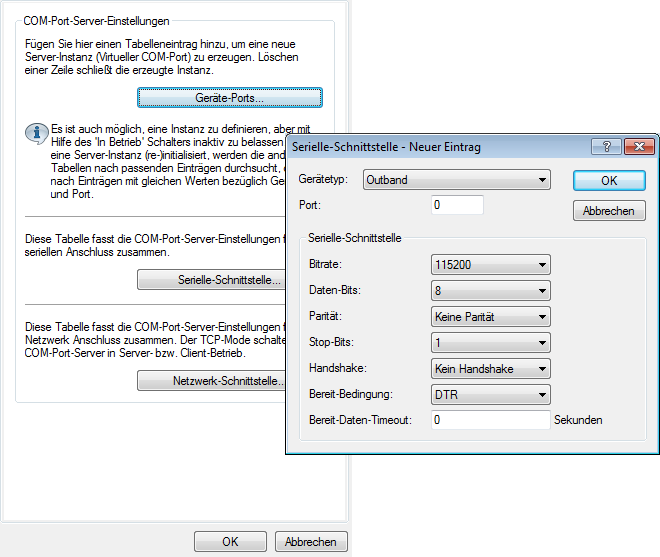The height and width of the screenshot is (557, 660).
Task: Confirm the new entry with dialog OK button
Action: (609, 181)
